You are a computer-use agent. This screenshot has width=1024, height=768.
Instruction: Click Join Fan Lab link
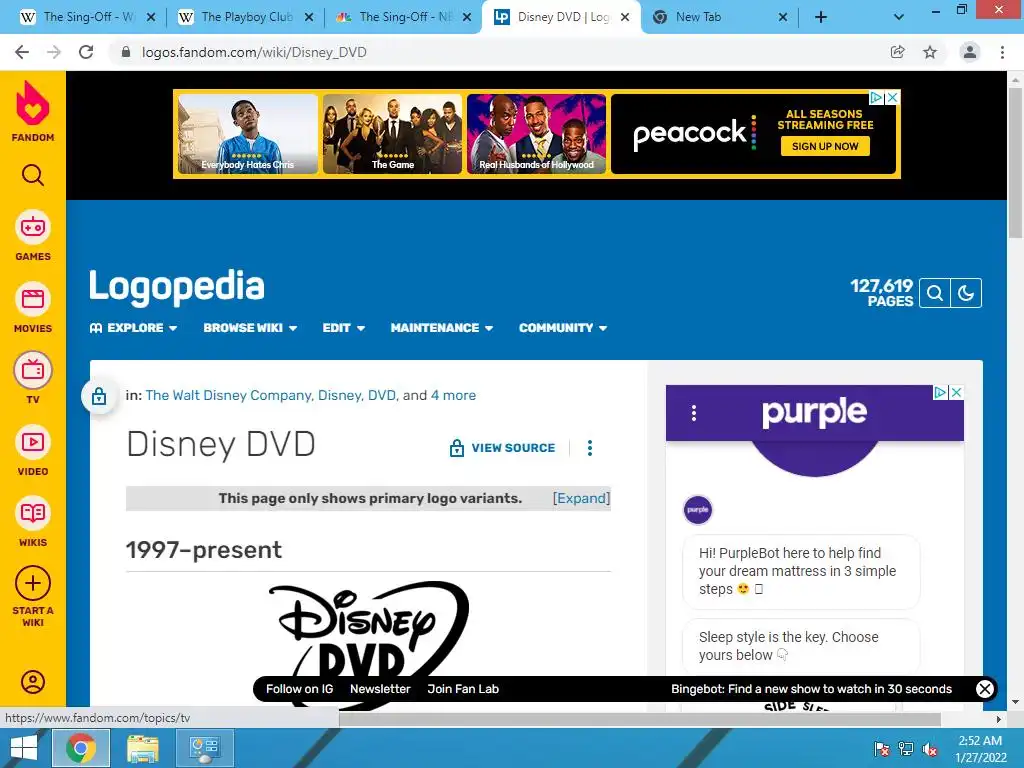(463, 689)
